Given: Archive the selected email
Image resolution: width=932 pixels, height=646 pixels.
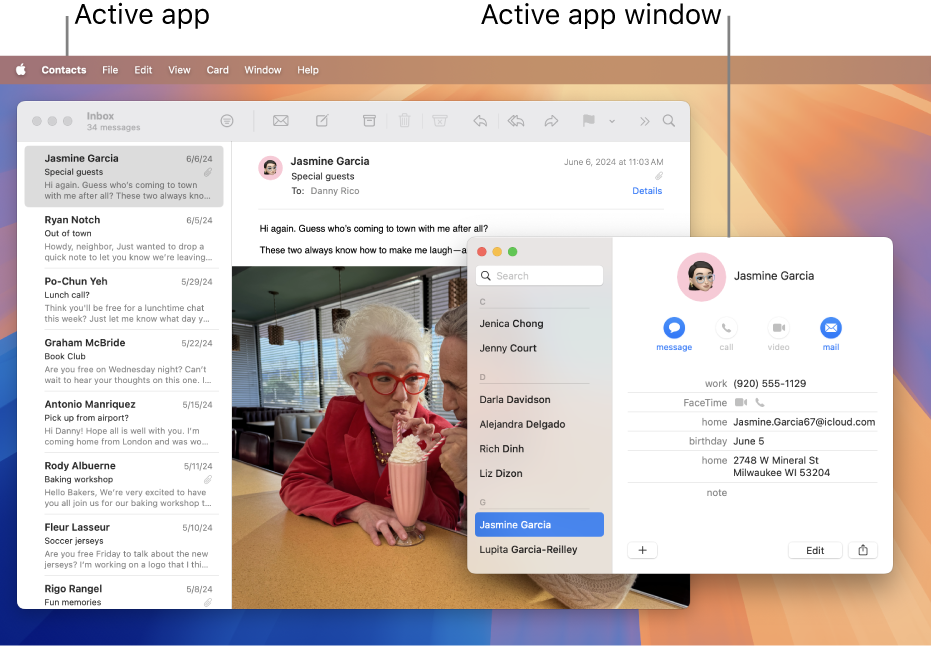Looking at the screenshot, I should (370, 120).
